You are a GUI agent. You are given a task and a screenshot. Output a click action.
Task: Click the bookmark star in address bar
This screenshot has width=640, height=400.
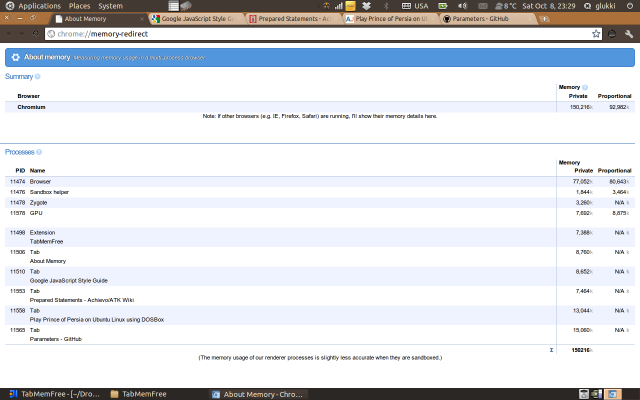594,33
